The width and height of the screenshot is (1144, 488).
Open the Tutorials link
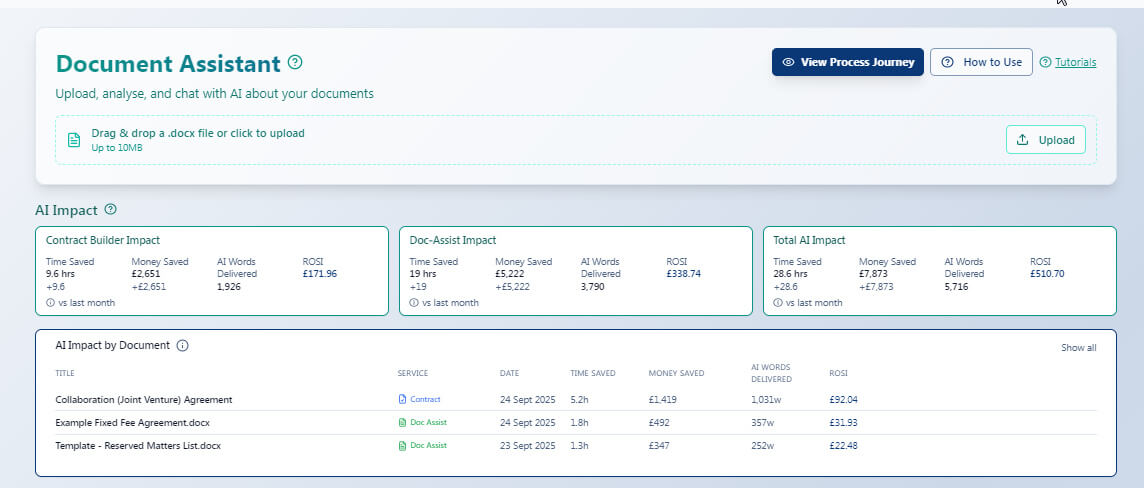[x=1075, y=62]
